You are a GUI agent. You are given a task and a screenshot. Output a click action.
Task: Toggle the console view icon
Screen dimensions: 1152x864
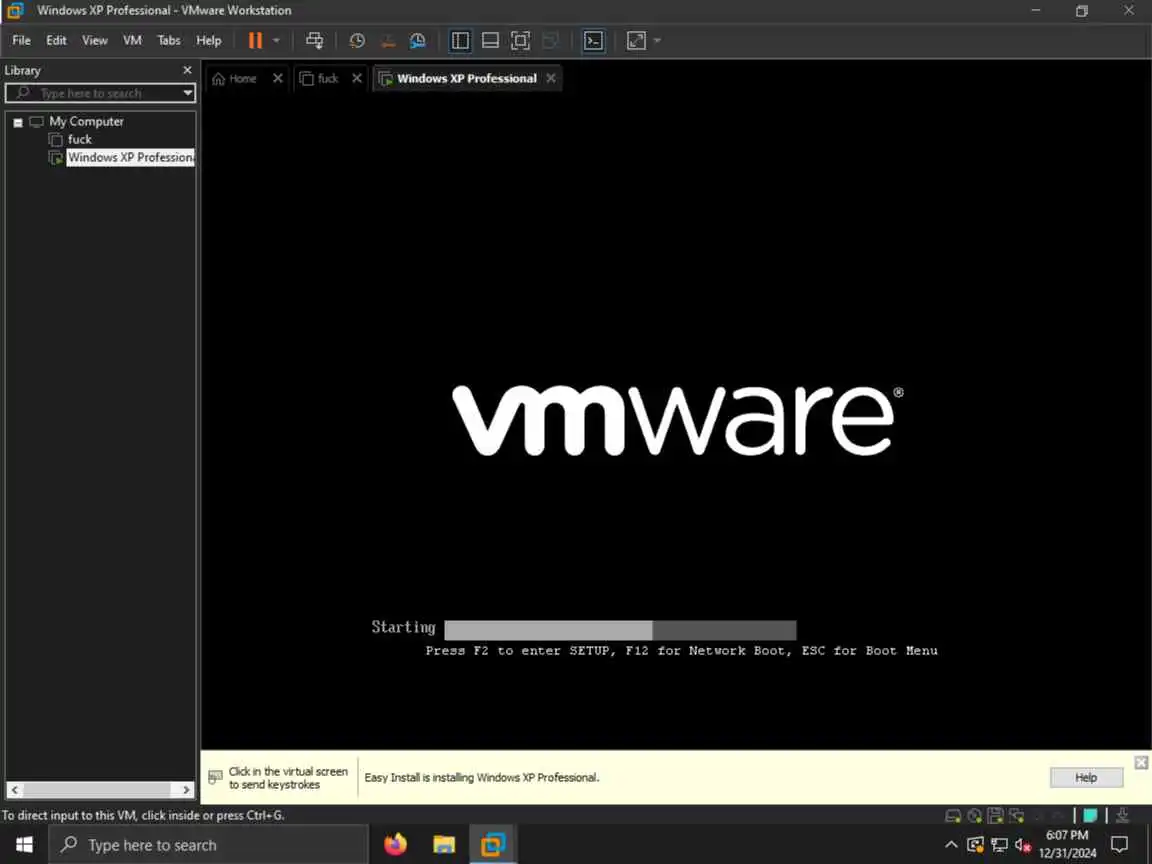click(x=594, y=40)
